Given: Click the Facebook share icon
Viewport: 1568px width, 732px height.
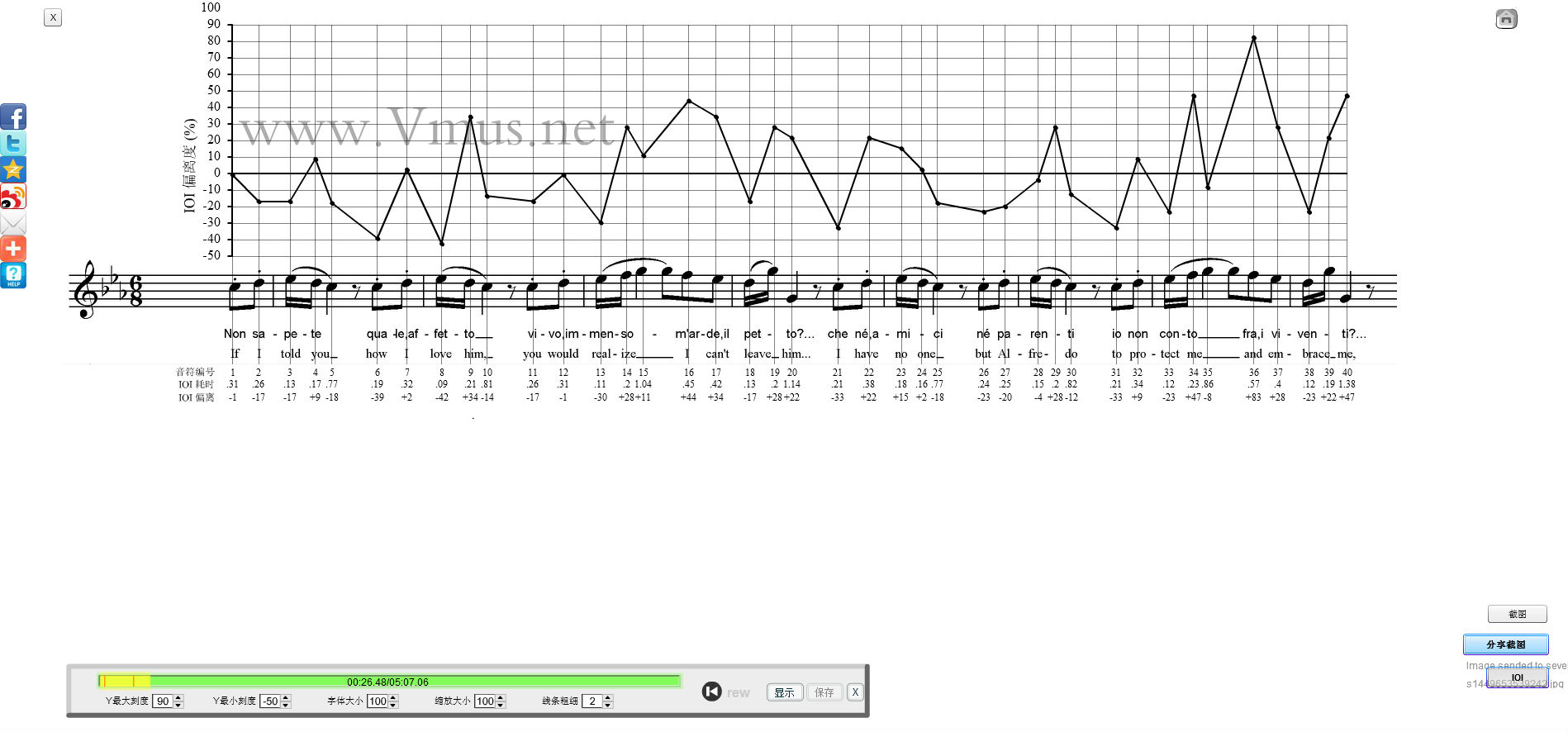Looking at the screenshot, I should coord(13,116).
